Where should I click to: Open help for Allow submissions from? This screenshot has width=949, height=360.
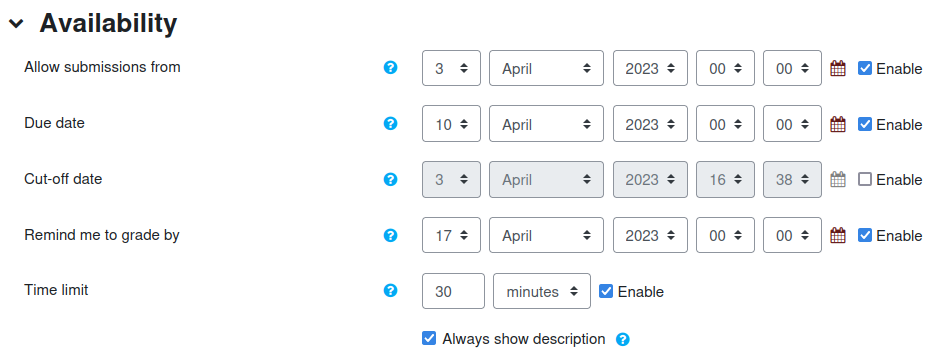391,68
